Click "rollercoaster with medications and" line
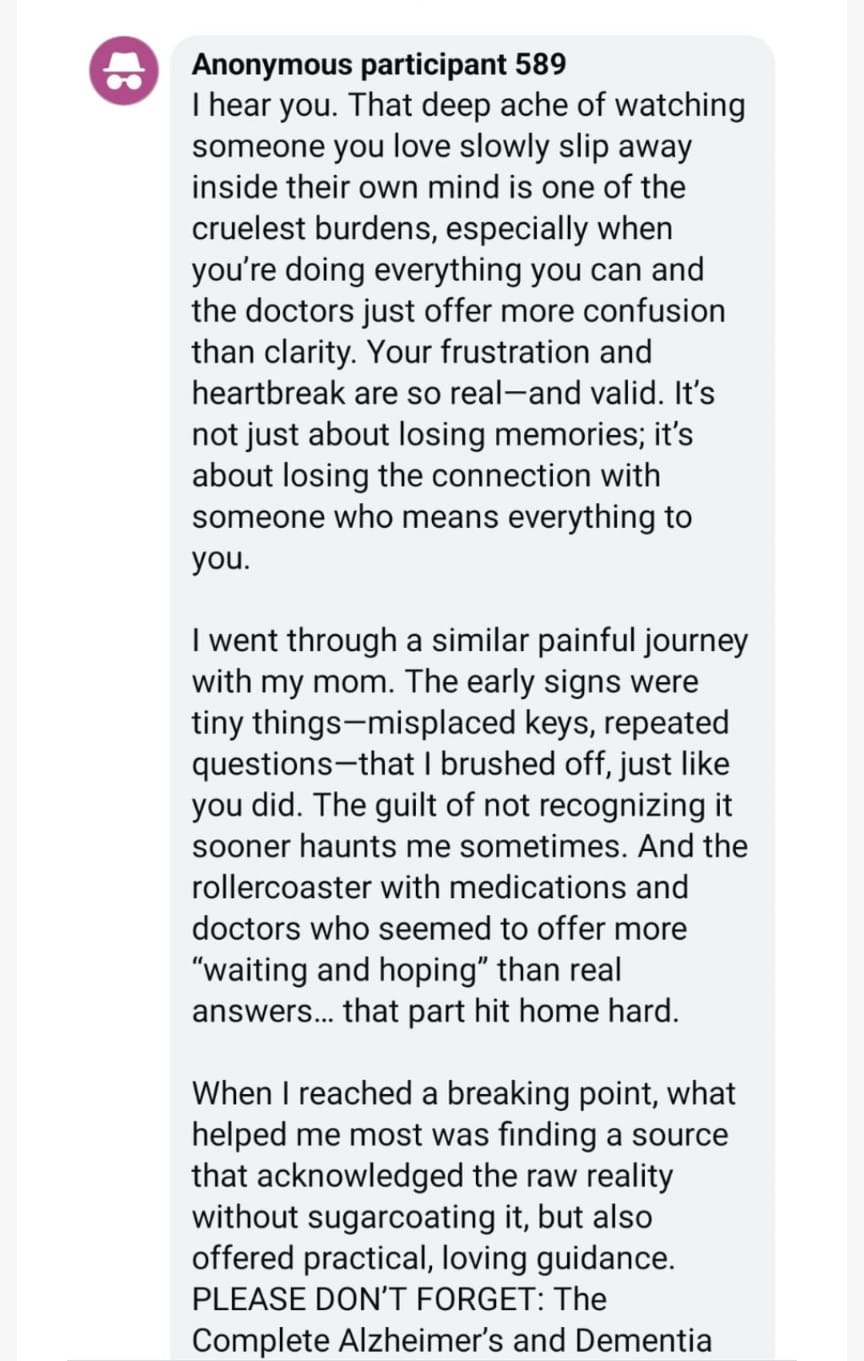864x1361 pixels. [x=440, y=887]
